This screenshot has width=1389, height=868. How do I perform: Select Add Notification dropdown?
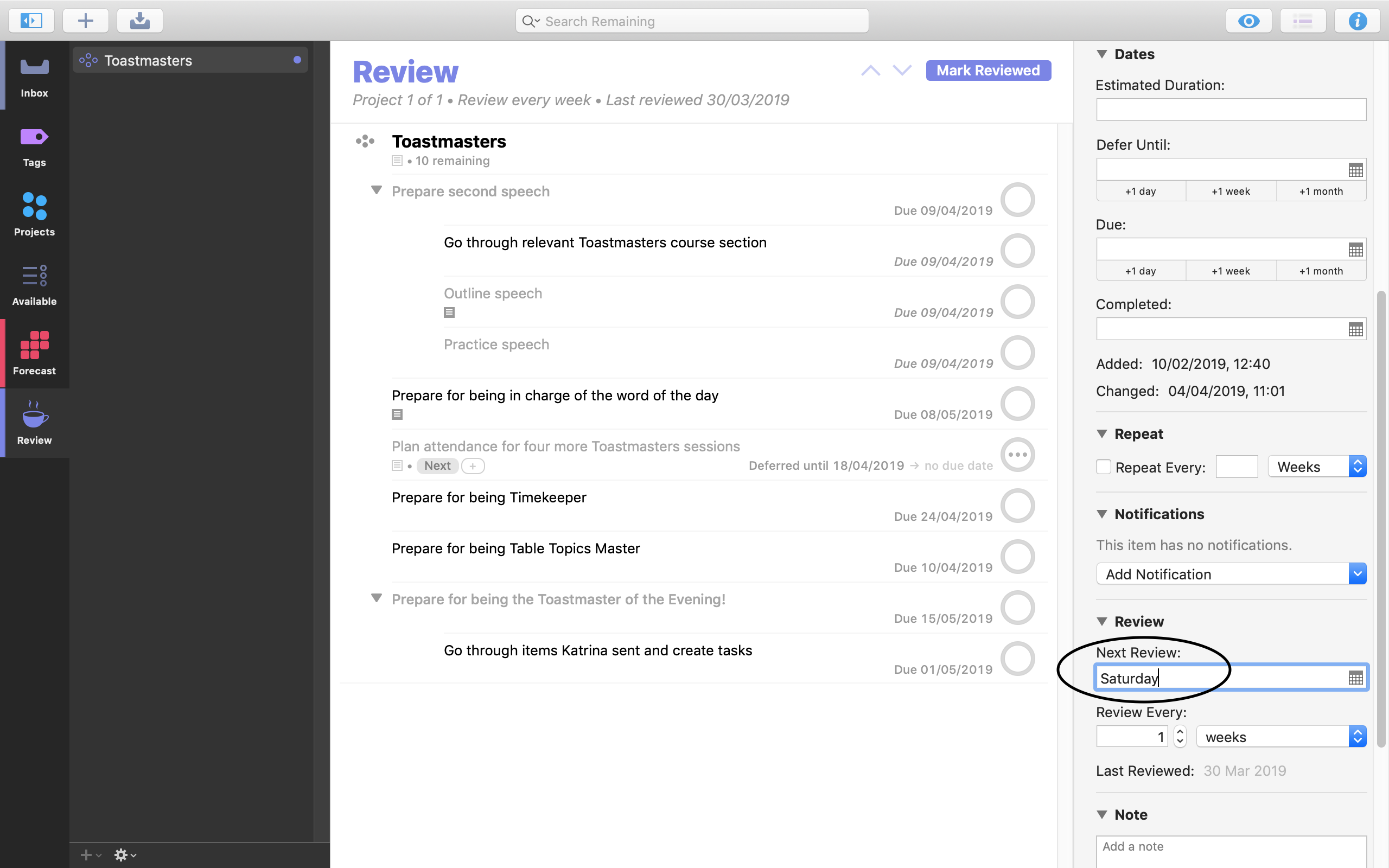(x=1230, y=574)
